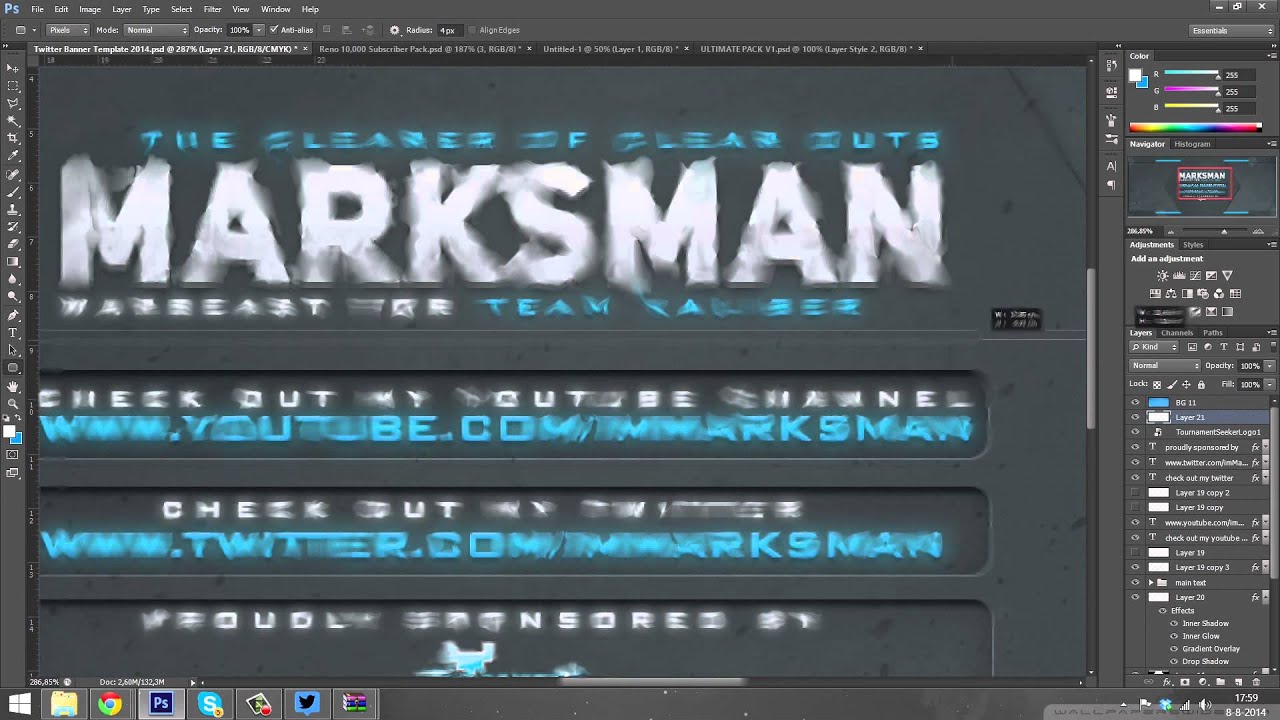Image resolution: width=1280 pixels, height=720 pixels.
Task: Select the Gradient tool
Action: click(13, 261)
